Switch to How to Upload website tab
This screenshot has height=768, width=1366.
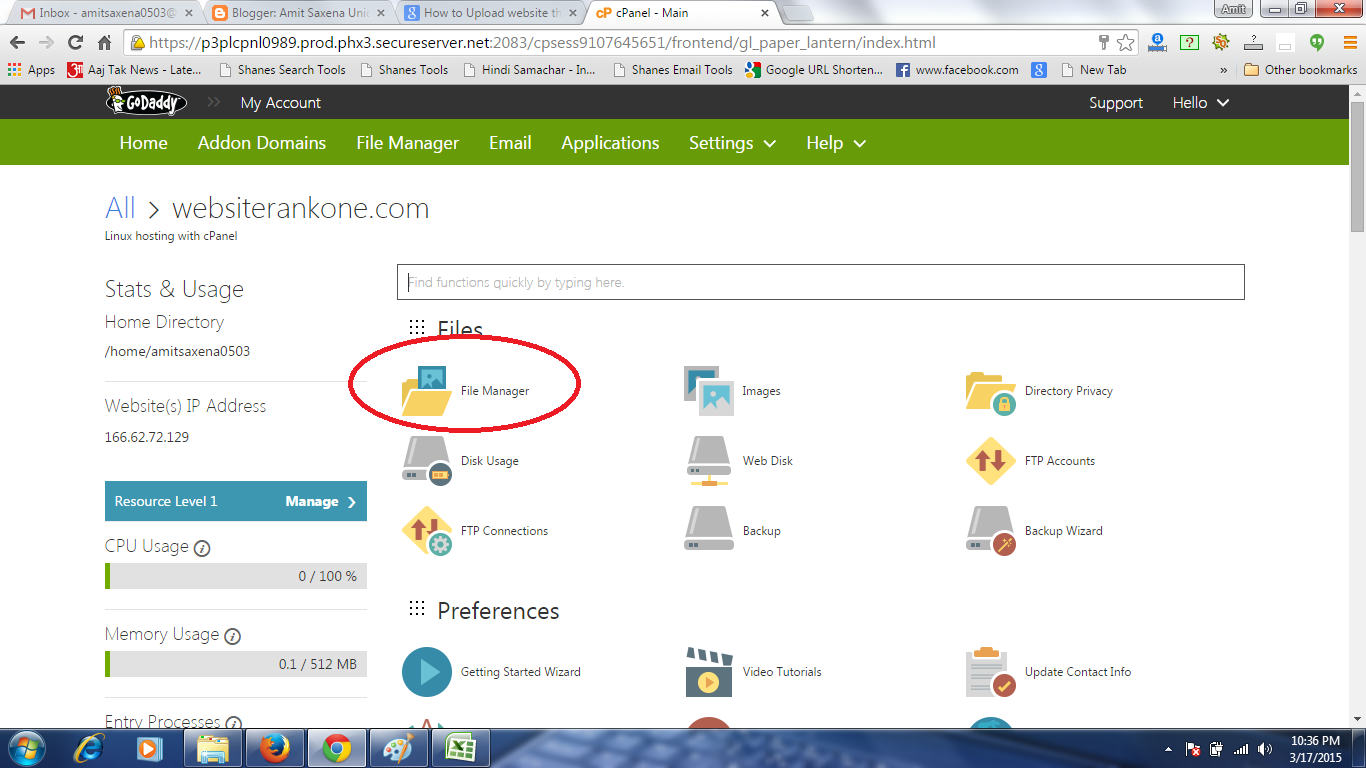pos(489,13)
